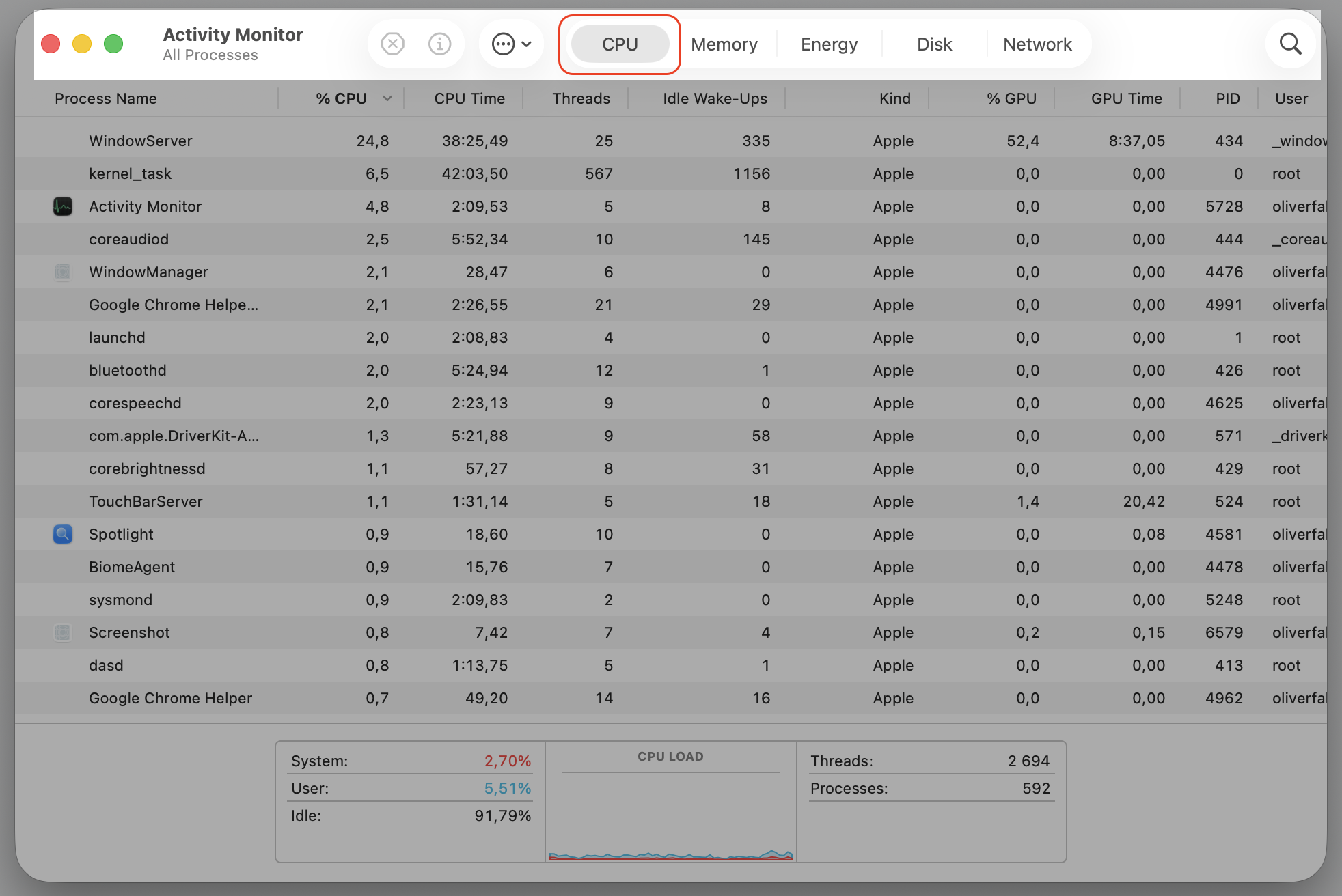Sort by PID column header
Viewport: 1342px width, 896px height.
(x=1227, y=98)
